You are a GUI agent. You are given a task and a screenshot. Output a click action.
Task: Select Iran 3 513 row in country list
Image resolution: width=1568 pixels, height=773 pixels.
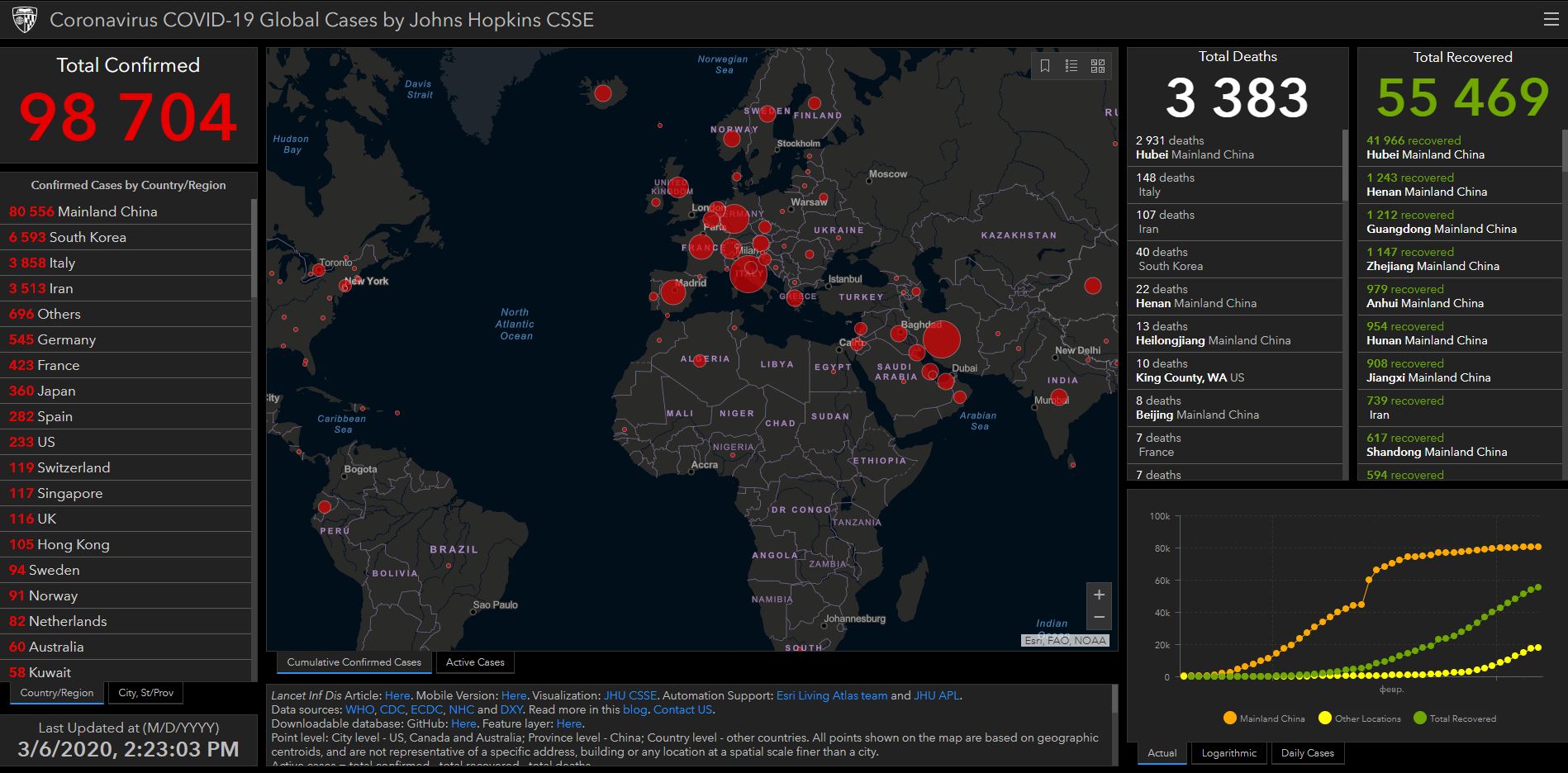[x=126, y=288]
